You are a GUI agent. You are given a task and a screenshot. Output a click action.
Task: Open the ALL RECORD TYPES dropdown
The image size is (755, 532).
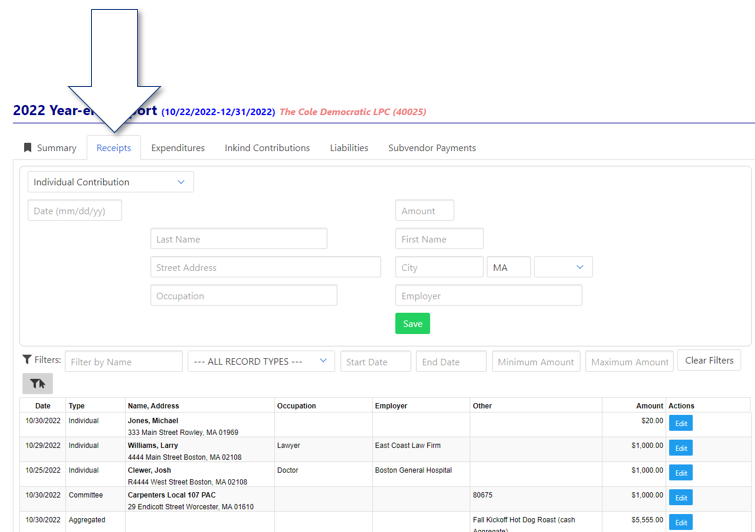(x=261, y=362)
